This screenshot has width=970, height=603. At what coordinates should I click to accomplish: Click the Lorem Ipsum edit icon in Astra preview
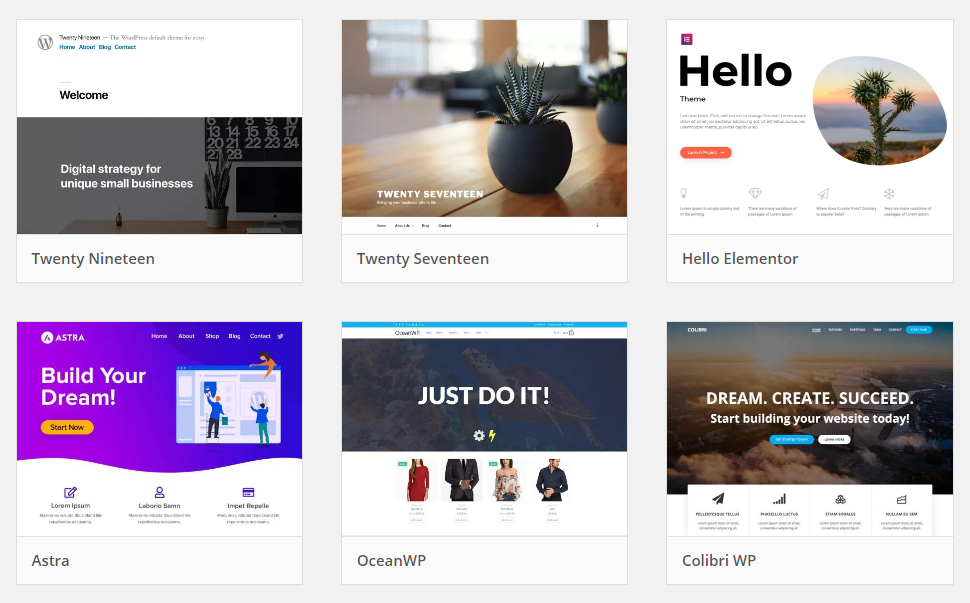point(71,492)
